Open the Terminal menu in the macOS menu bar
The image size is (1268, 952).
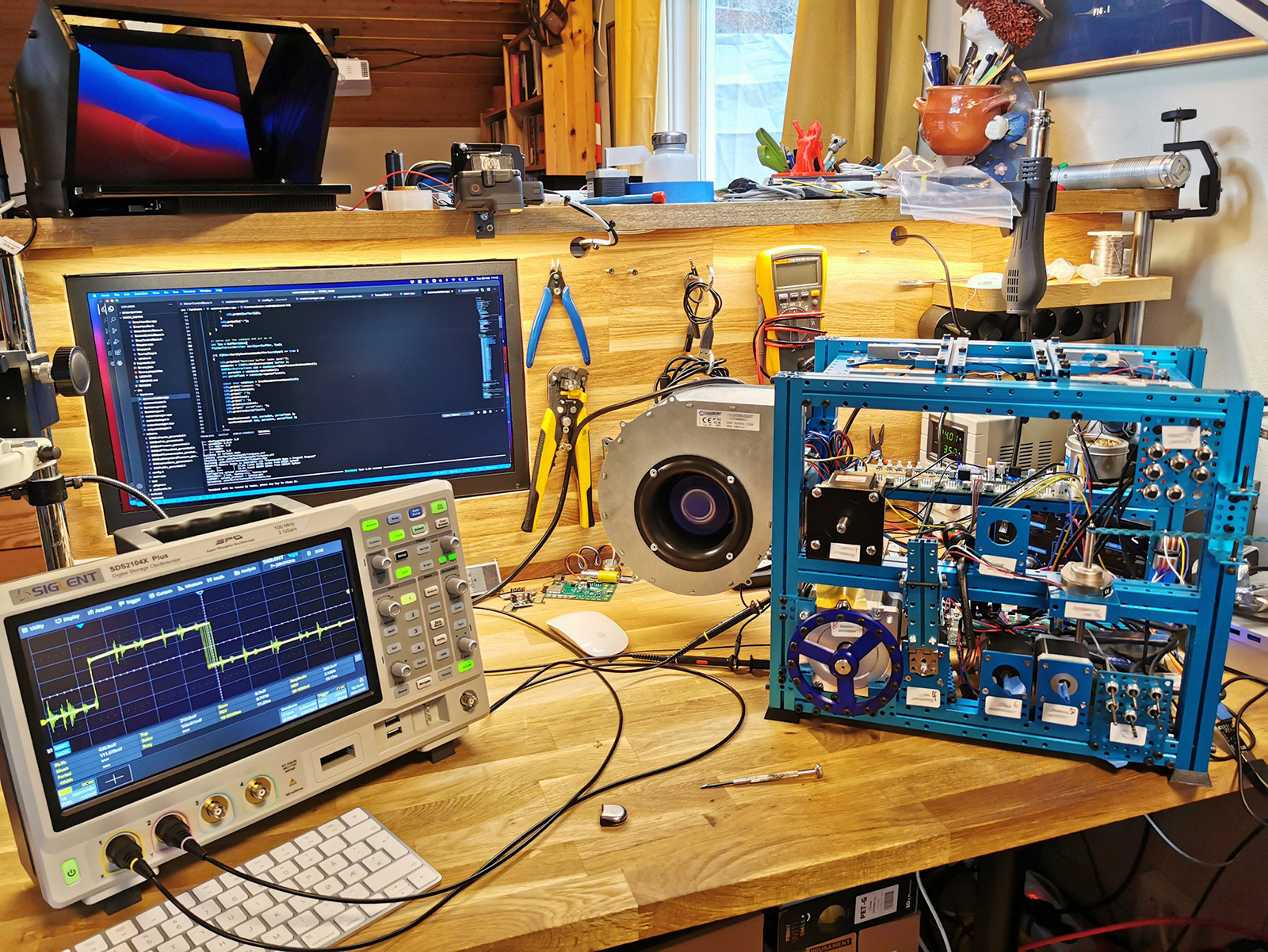[189, 291]
